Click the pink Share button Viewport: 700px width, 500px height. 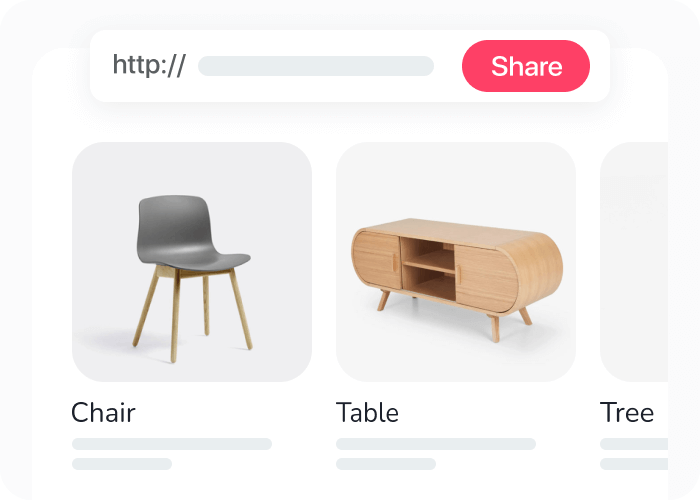(x=525, y=66)
